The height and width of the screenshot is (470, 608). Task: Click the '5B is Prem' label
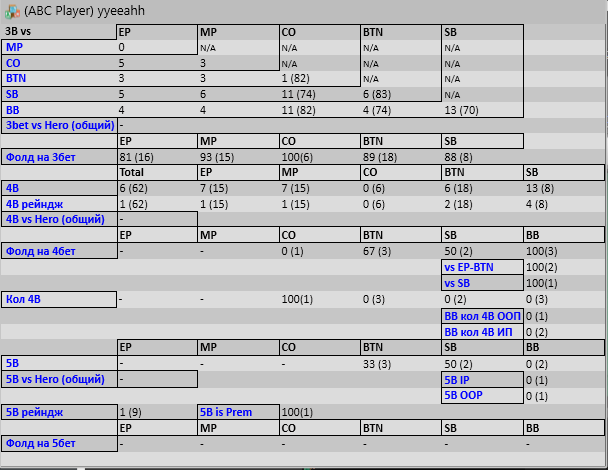pyautogui.click(x=226, y=412)
